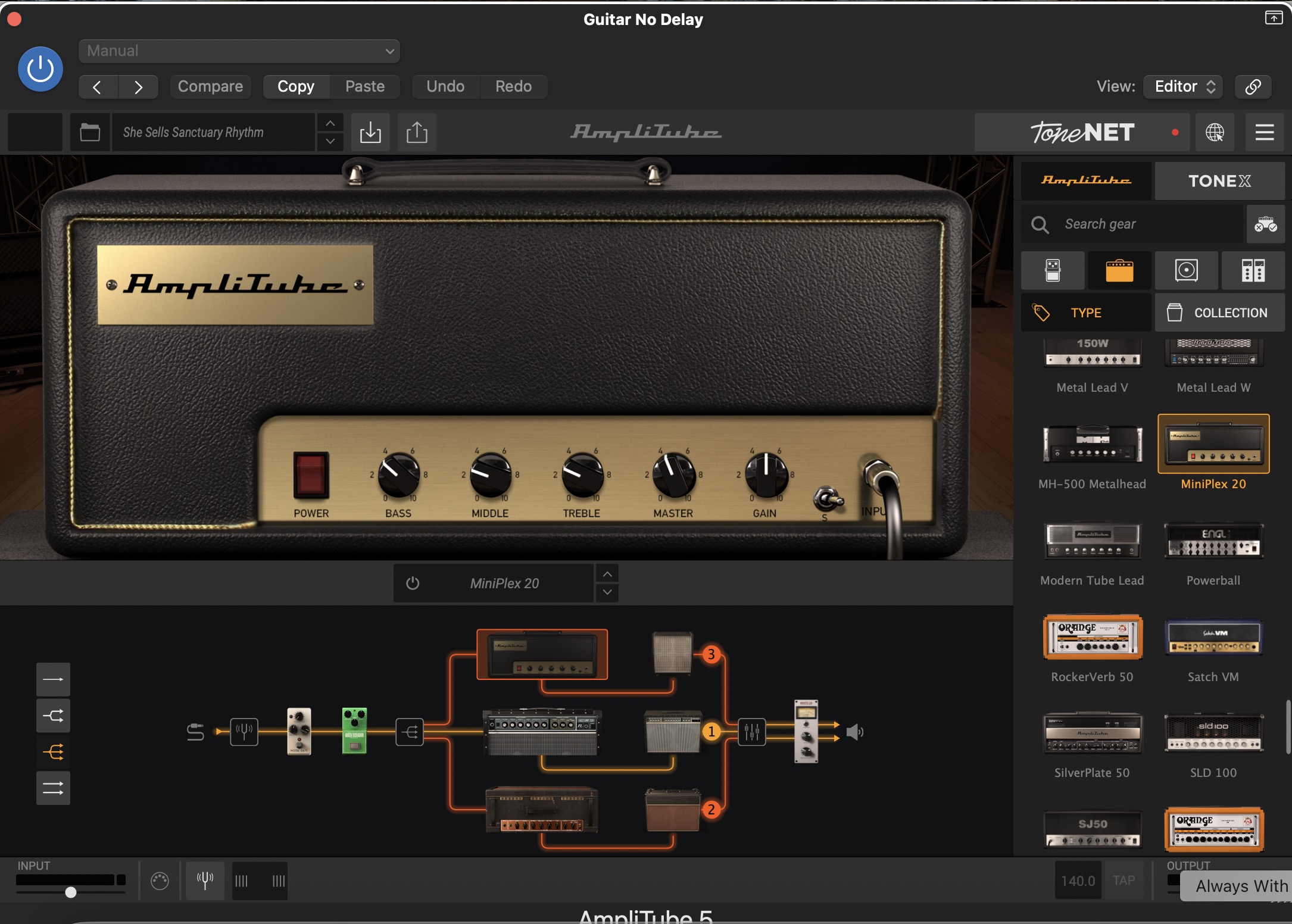The width and height of the screenshot is (1292, 924).
Task: Click the TAP tempo button
Action: 1124,881
